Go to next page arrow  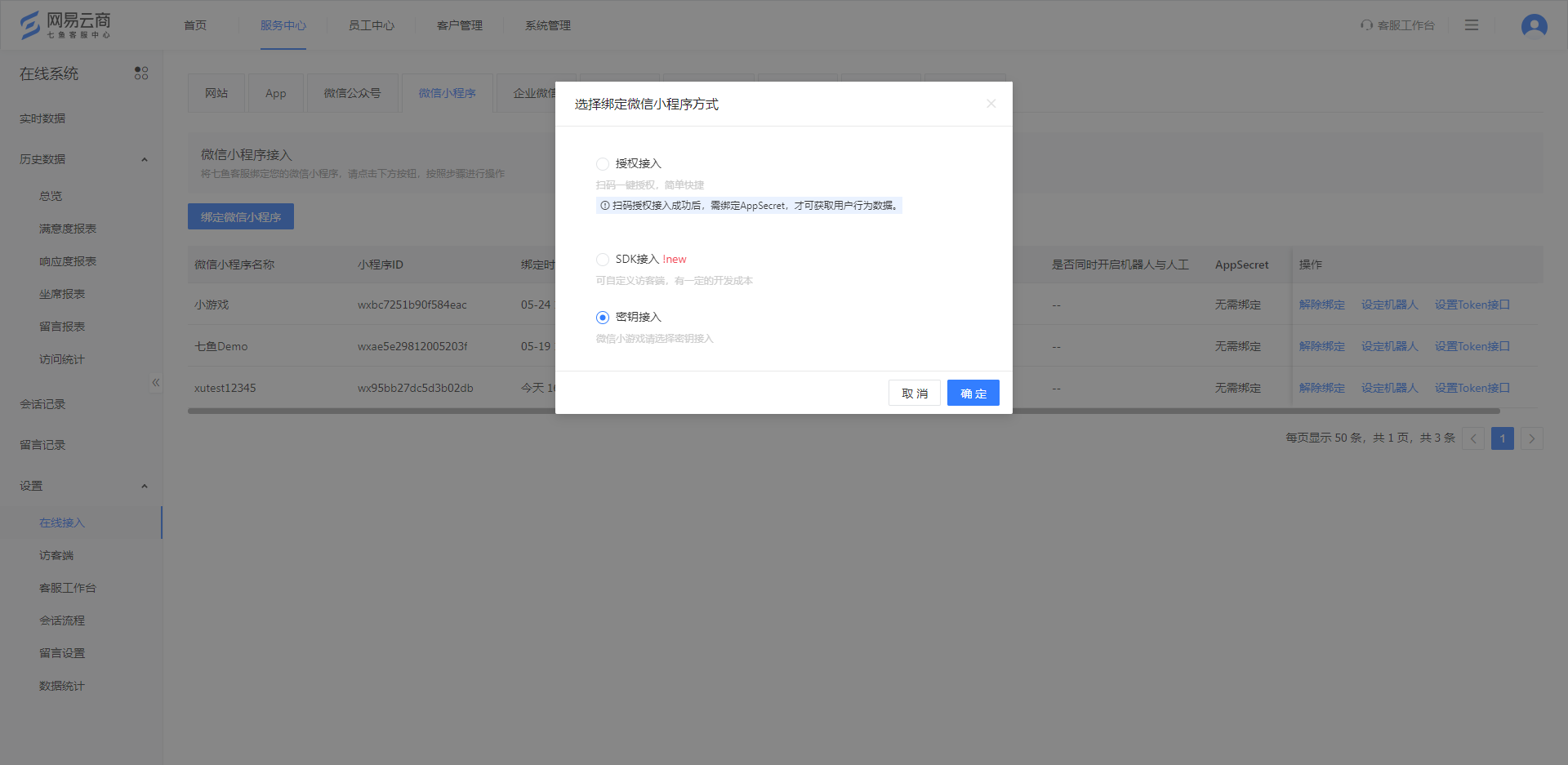[x=1532, y=438]
